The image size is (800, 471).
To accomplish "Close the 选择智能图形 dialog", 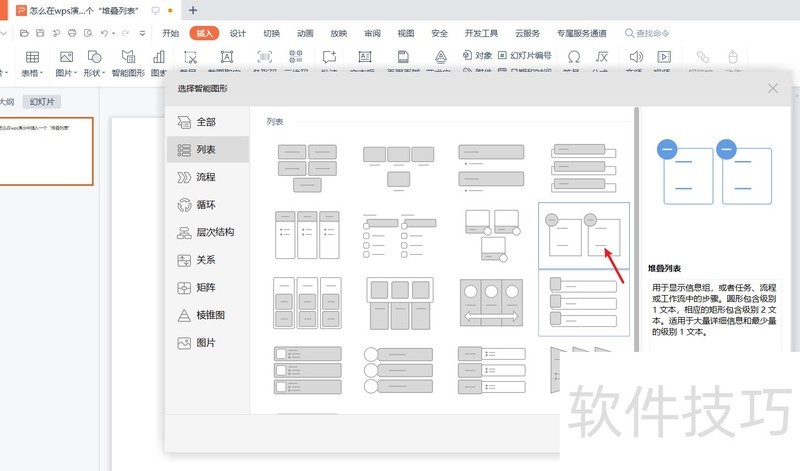I will (773, 88).
